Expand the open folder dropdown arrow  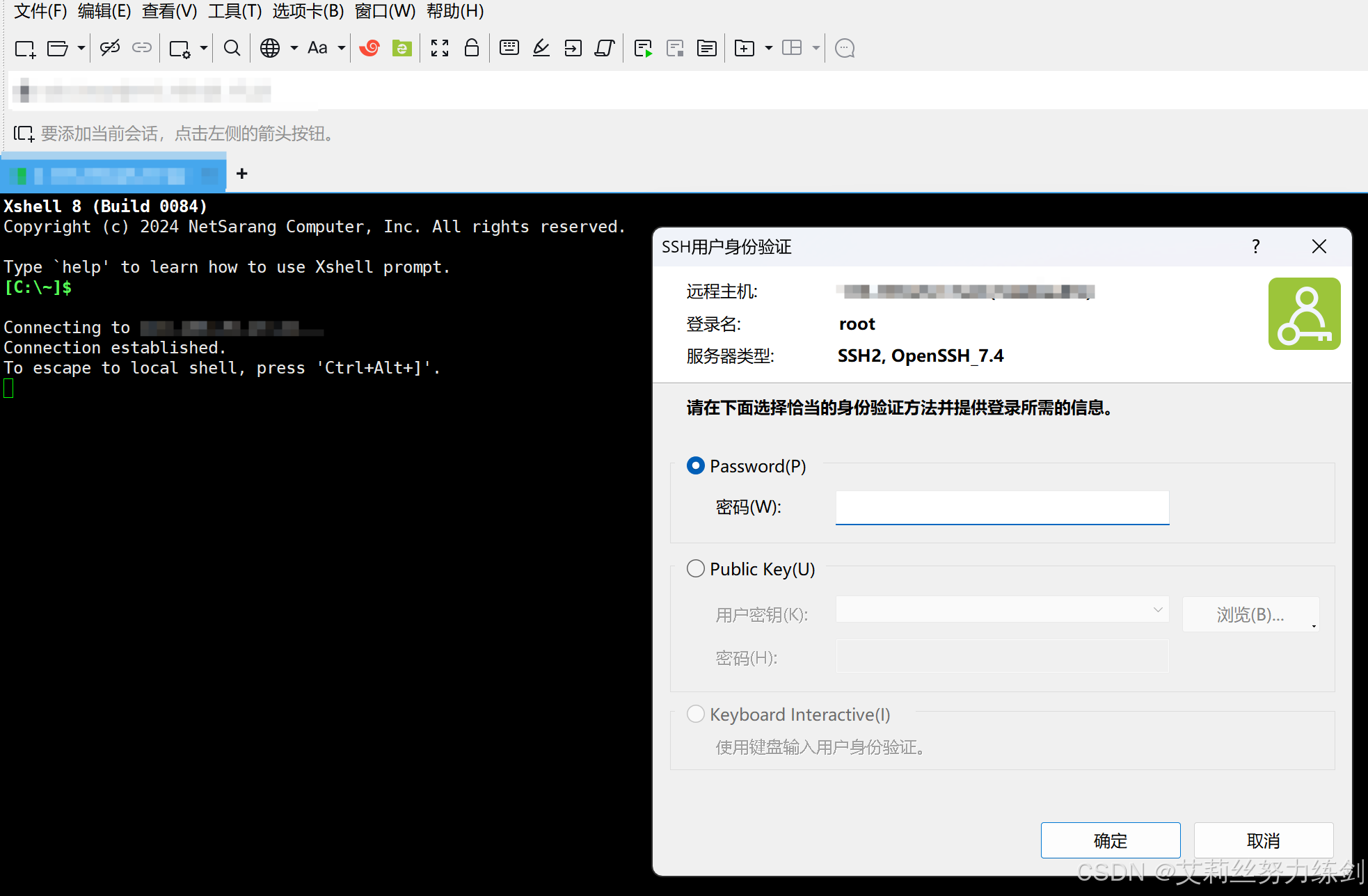81,48
